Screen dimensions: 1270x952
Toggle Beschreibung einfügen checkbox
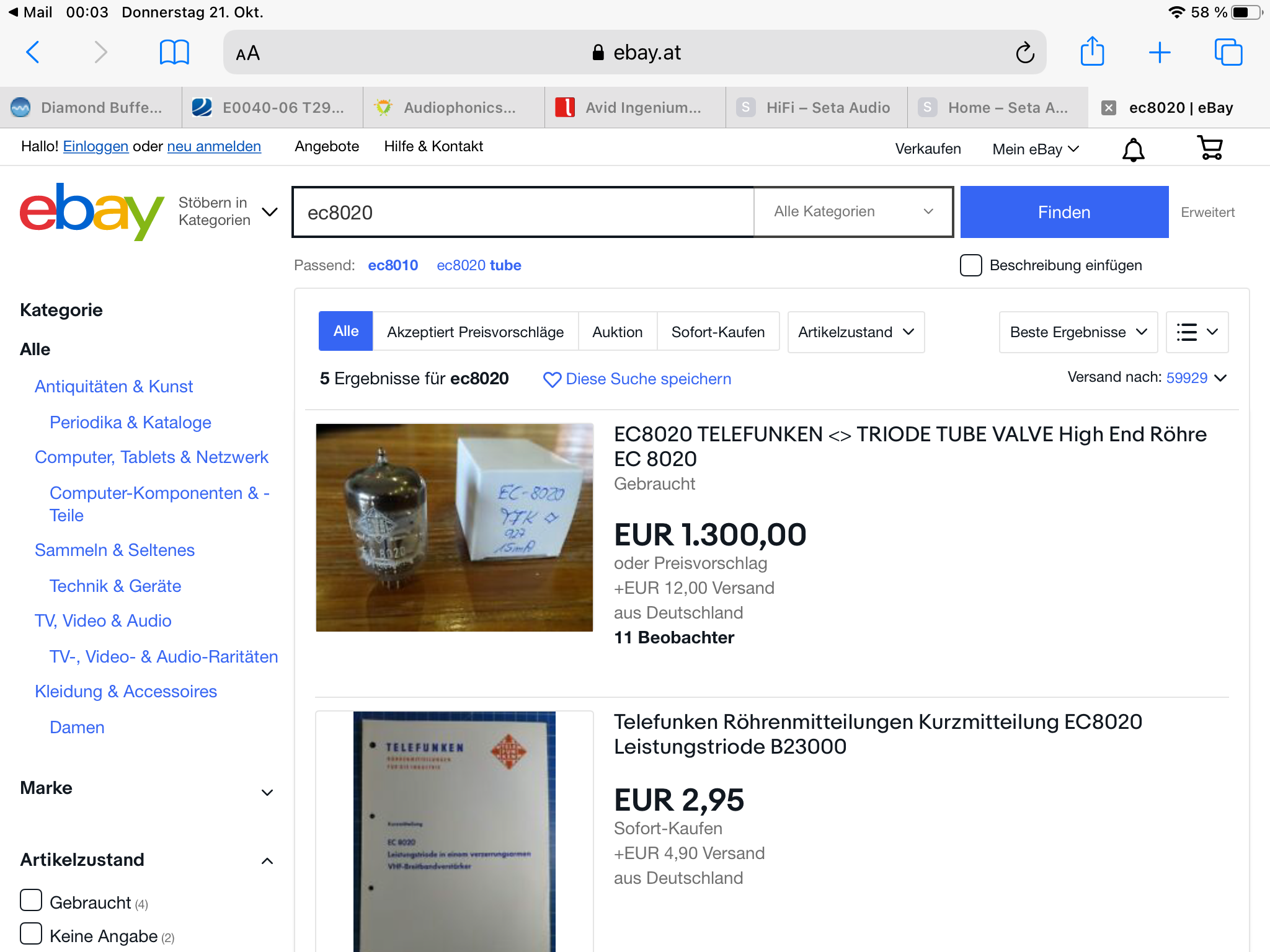click(971, 265)
